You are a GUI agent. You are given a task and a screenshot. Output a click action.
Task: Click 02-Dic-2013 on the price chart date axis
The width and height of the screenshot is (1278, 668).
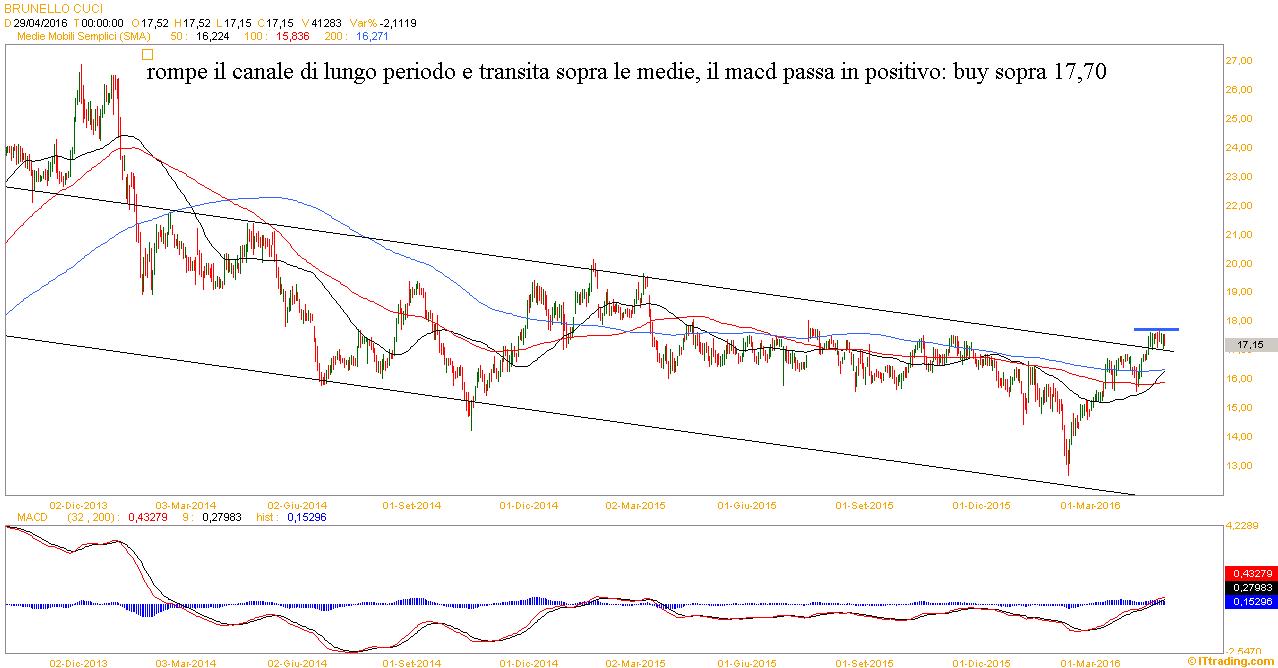[78, 505]
